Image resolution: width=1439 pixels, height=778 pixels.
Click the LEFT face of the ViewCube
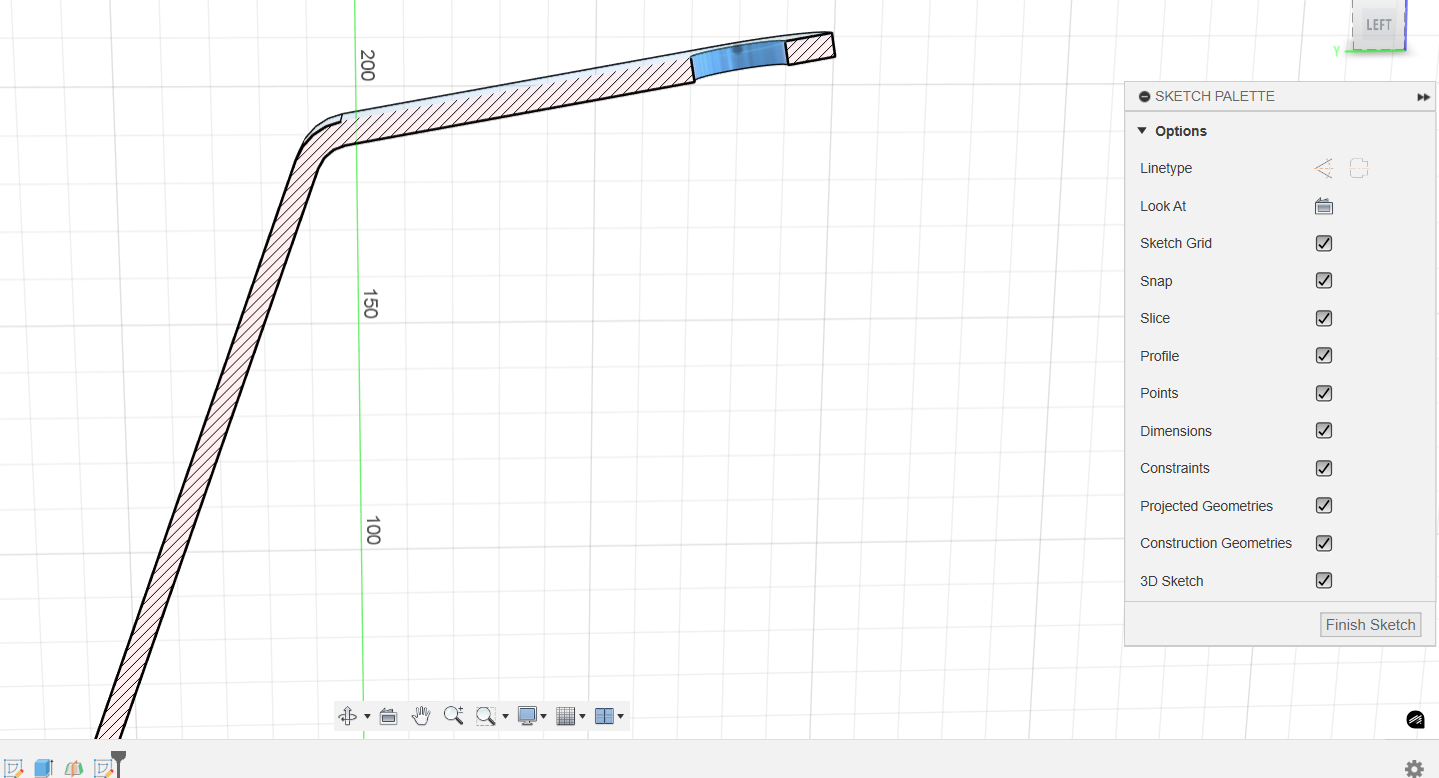point(1378,25)
